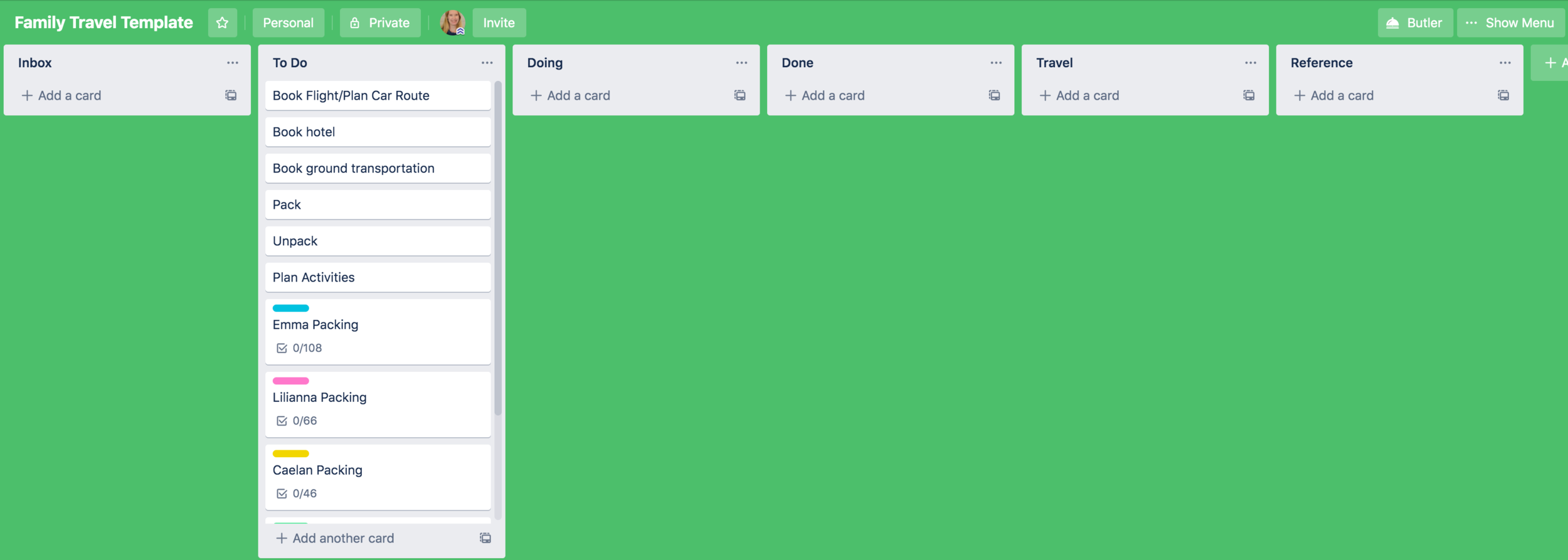
Task: Rename the Family Travel Template board title
Action: pos(103,23)
